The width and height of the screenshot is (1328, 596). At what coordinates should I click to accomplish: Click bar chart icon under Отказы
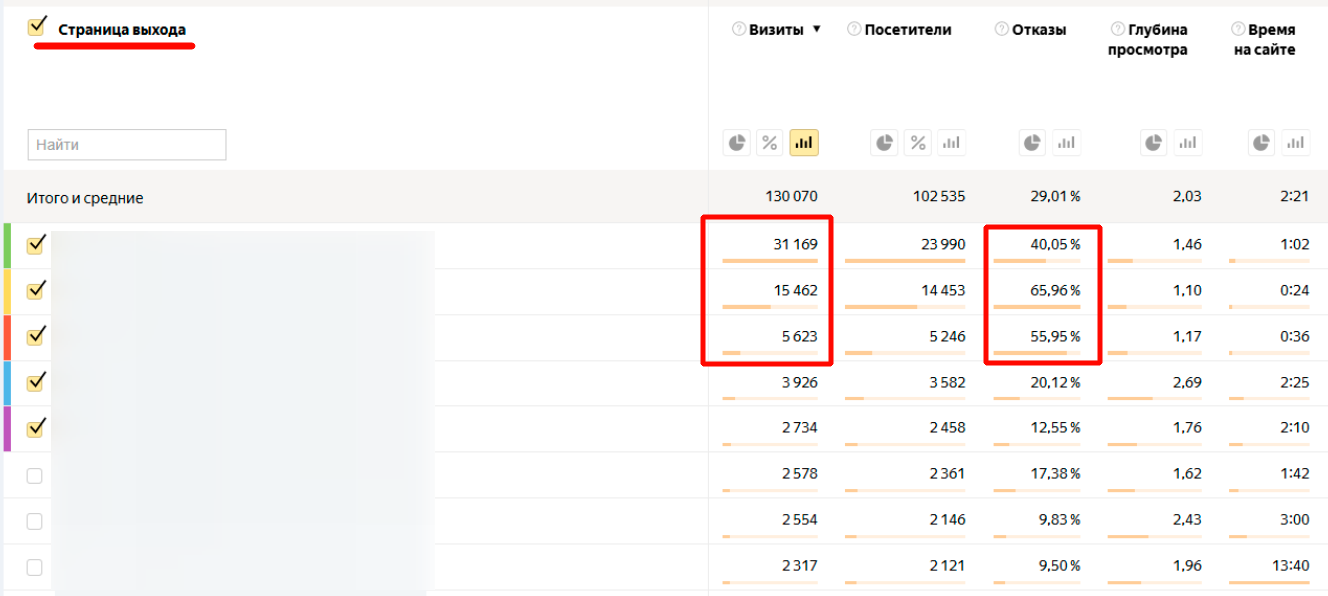pos(1066,143)
